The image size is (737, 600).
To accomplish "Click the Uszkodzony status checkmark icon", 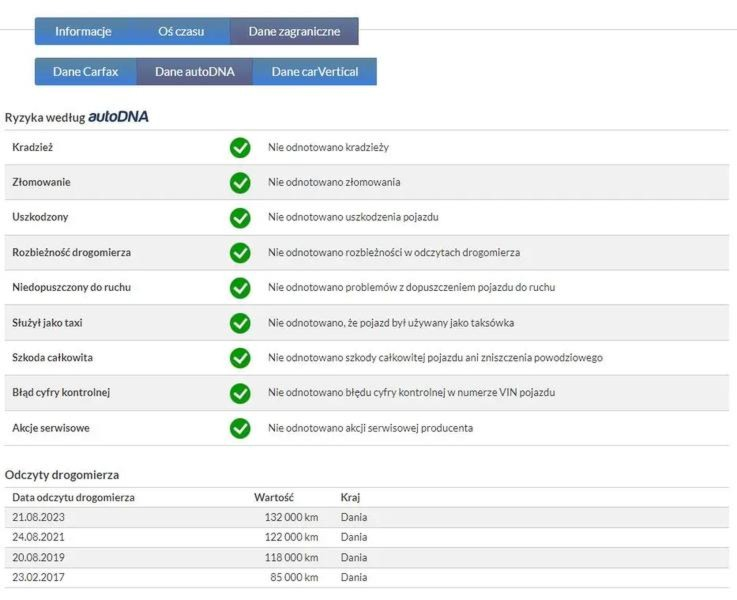I will [240, 218].
